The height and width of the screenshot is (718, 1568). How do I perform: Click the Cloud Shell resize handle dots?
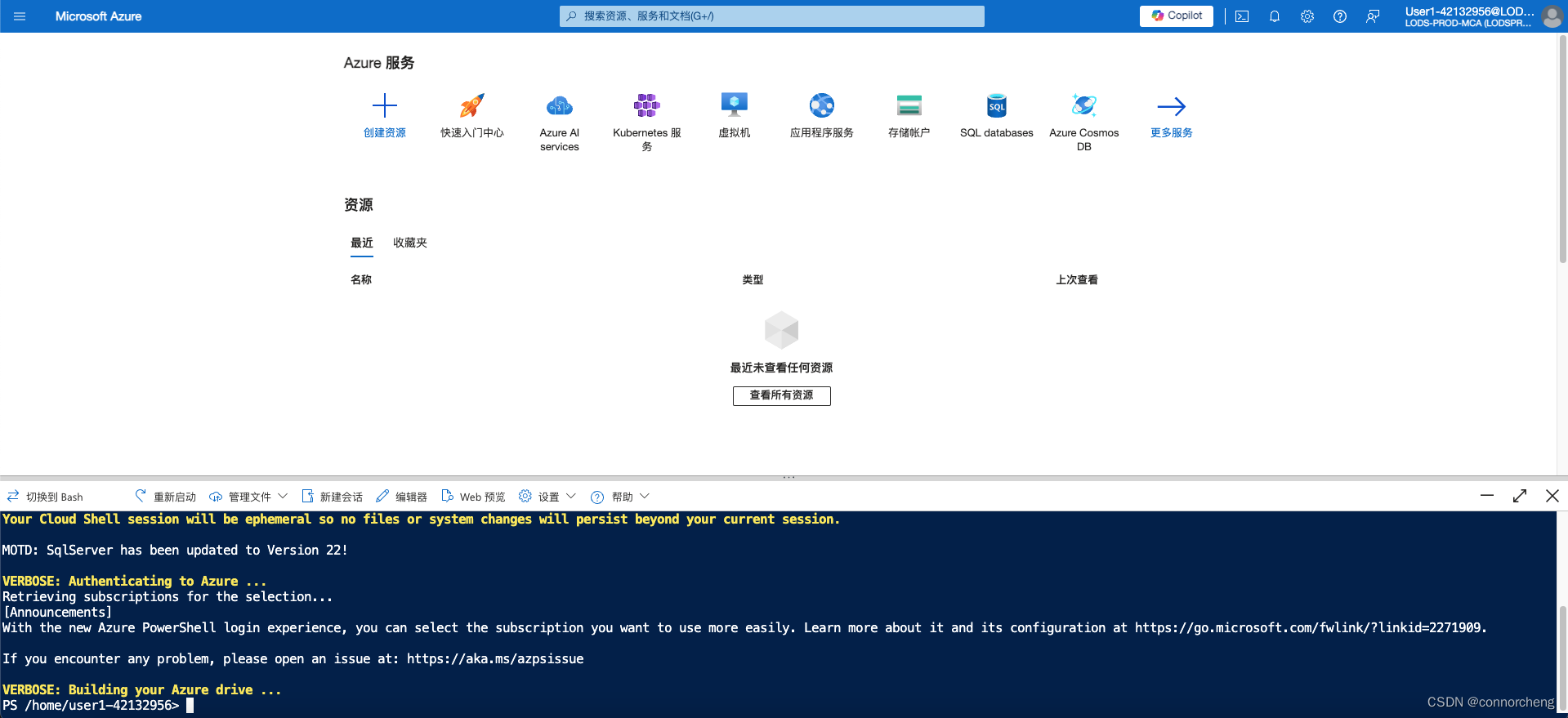pos(788,477)
